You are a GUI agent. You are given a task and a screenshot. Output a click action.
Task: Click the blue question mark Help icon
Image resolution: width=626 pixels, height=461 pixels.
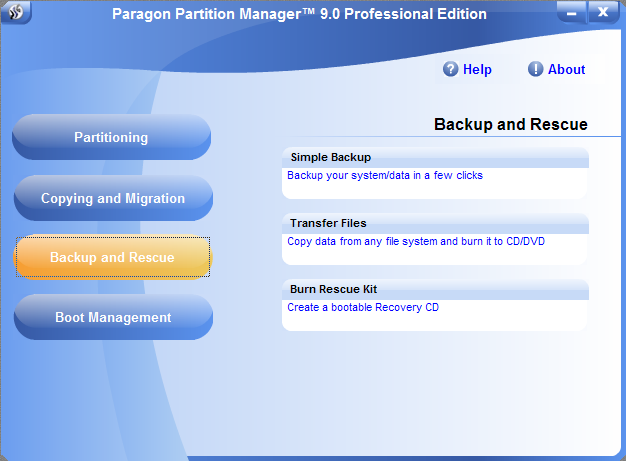[x=451, y=69]
